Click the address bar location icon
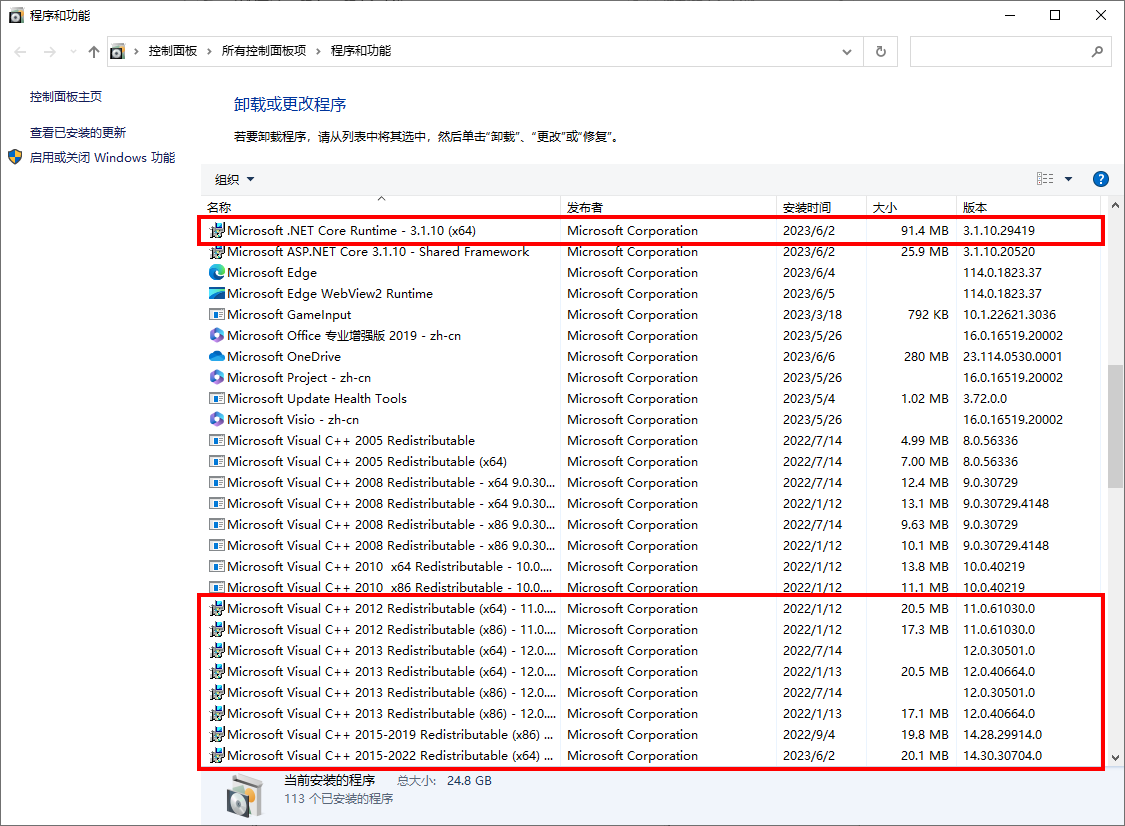This screenshot has width=1125, height=826. pyautogui.click(x=118, y=52)
